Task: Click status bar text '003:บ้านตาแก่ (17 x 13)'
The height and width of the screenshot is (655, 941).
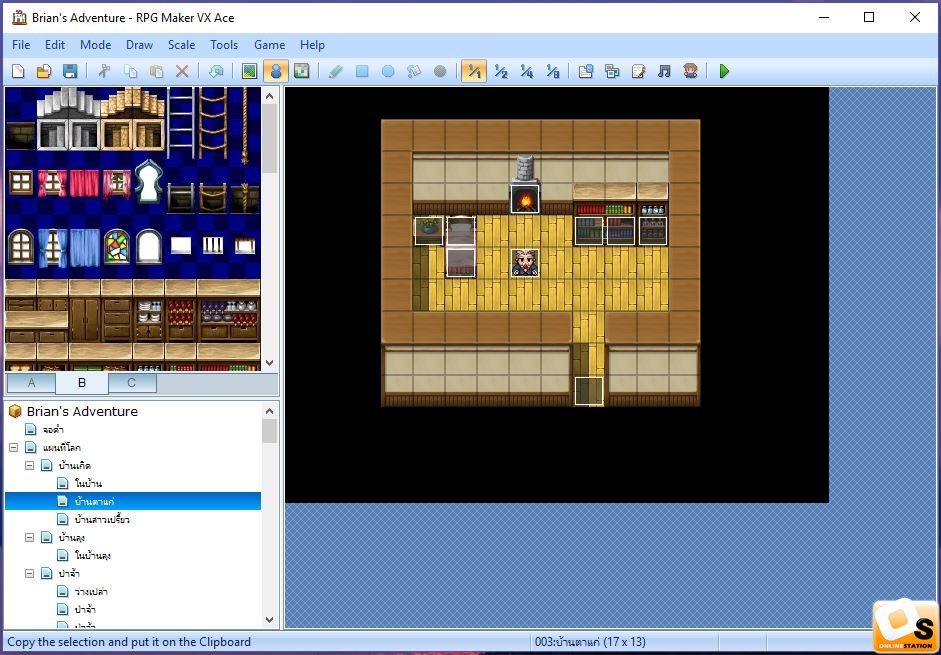Action: point(590,642)
